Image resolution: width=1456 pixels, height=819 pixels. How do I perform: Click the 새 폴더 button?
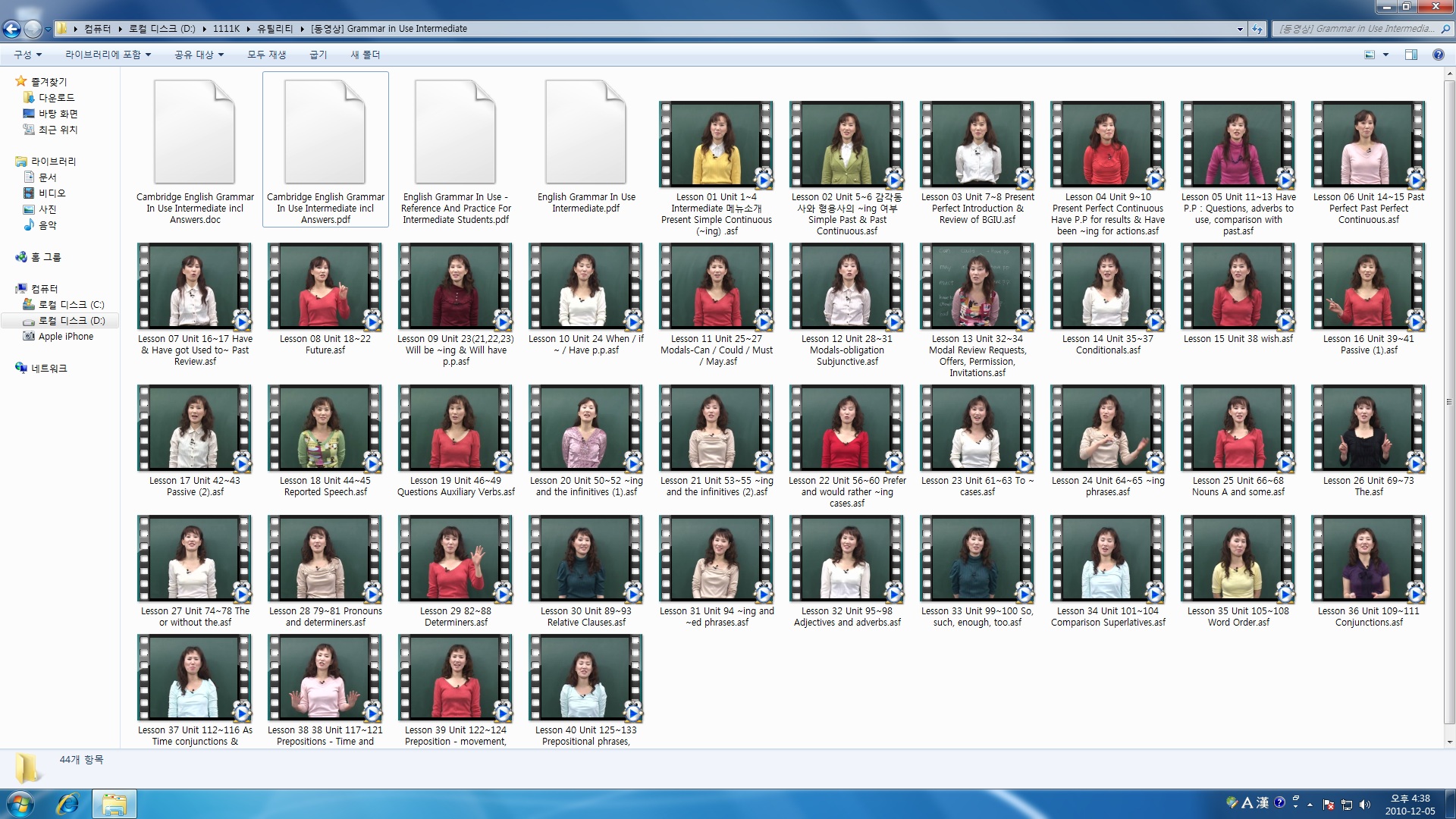point(365,55)
